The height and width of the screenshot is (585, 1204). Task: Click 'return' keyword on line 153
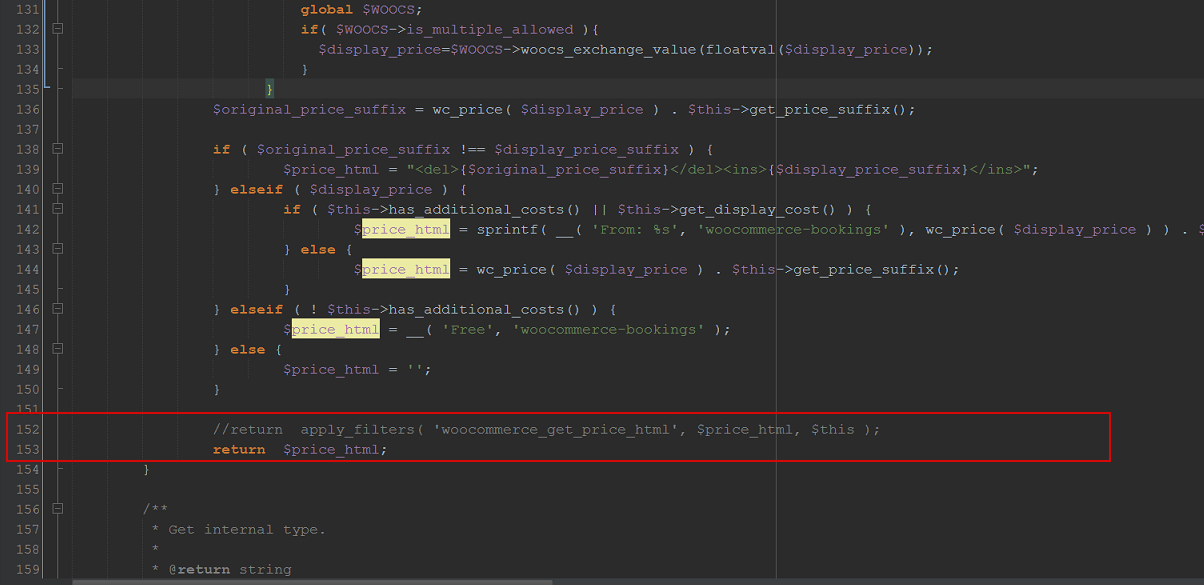(x=239, y=449)
